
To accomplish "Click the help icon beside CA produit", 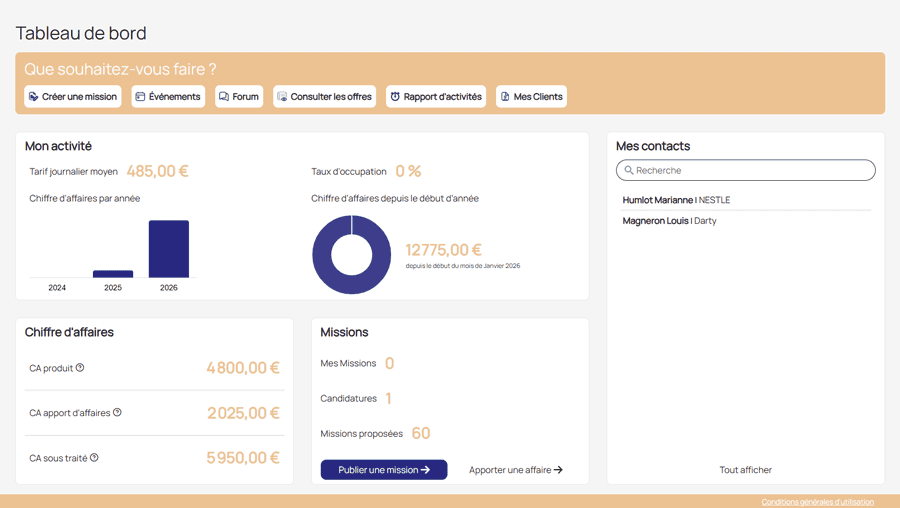I will [80, 368].
